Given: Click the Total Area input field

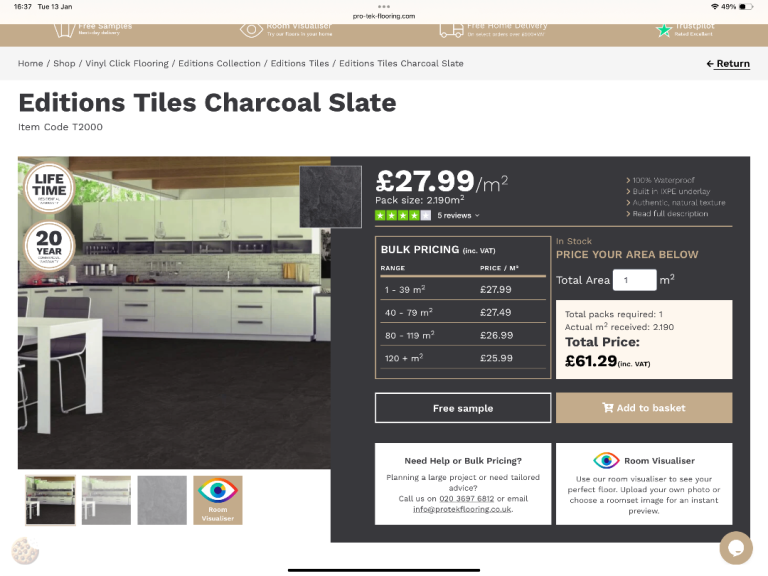Looking at the screenshot, I should click(x=634, y=280).
